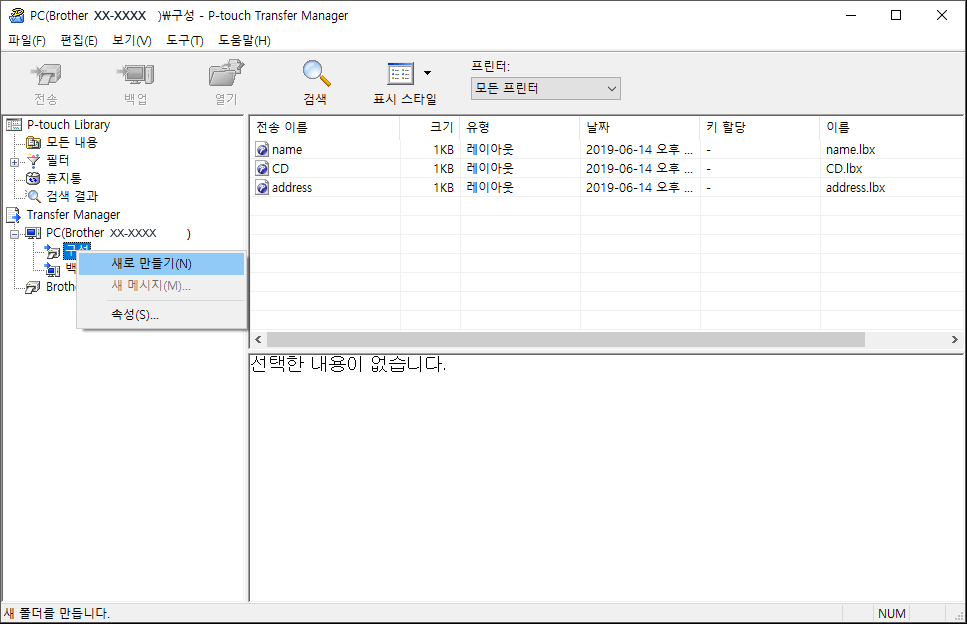Click the 검색 결과 magnifier icon in tree
The height and width of the screenshot is (624, 967).
(34, 196)
